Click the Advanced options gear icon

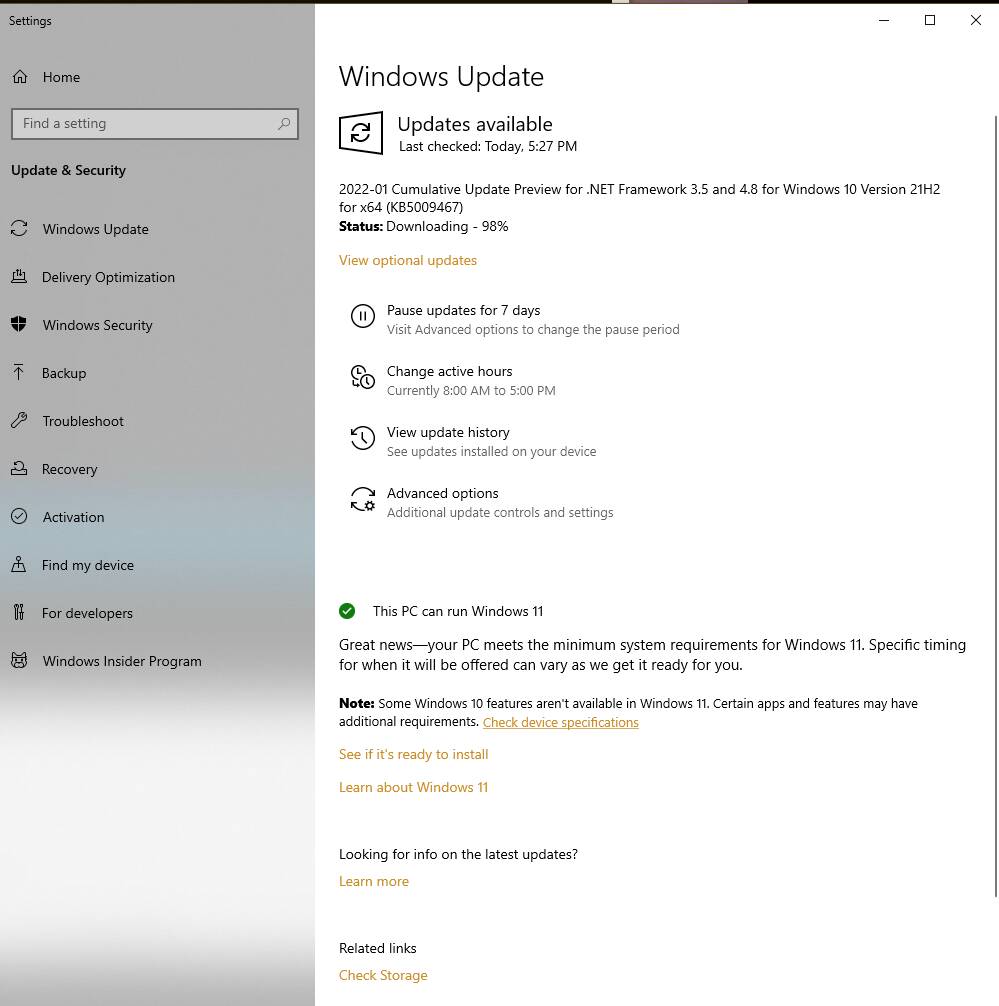click(362, 500)
